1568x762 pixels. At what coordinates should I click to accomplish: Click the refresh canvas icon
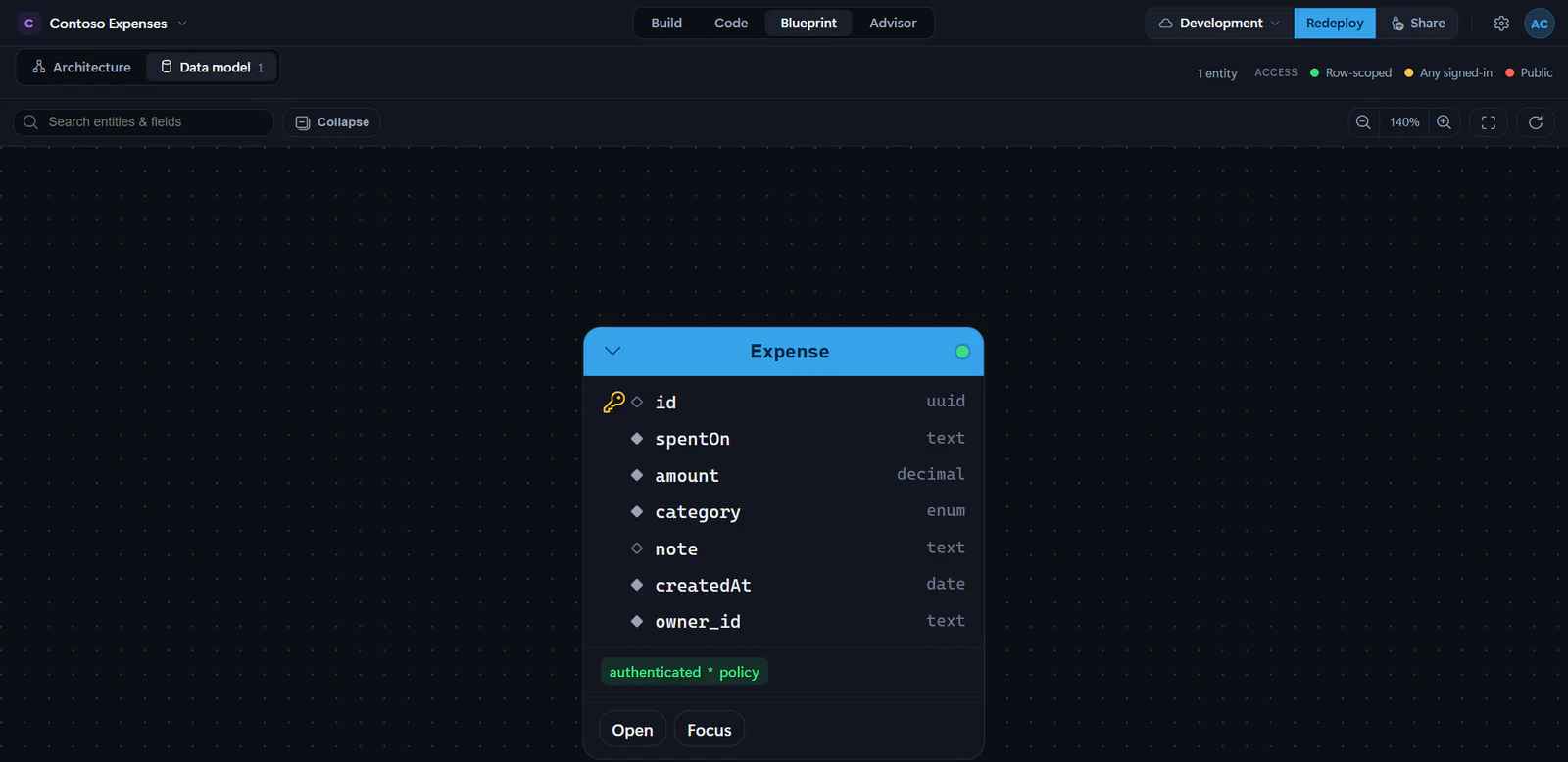[1536, 122]
